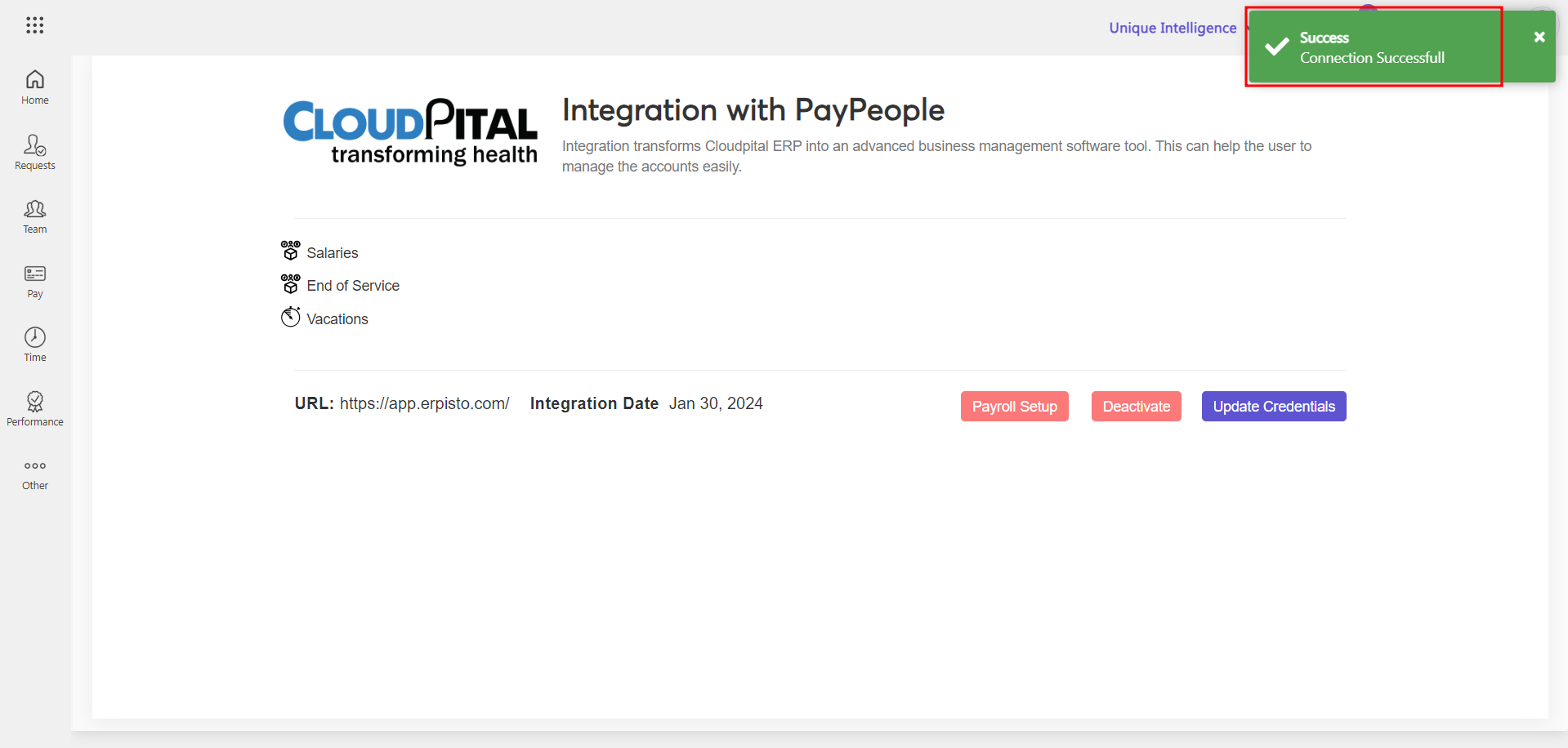This screenshot has height=748, width=1568.
Task: Dismiss the success notification
Action: pos(1539,37)
